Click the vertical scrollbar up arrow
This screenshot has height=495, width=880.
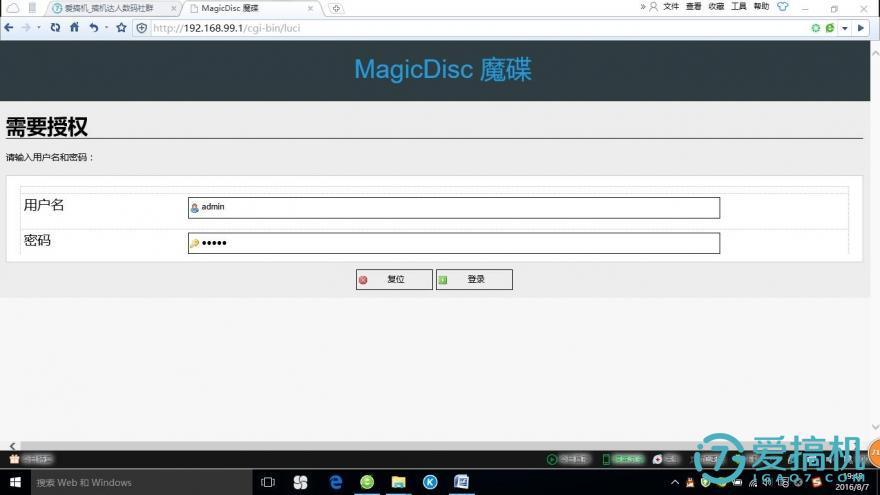(875, 53)
